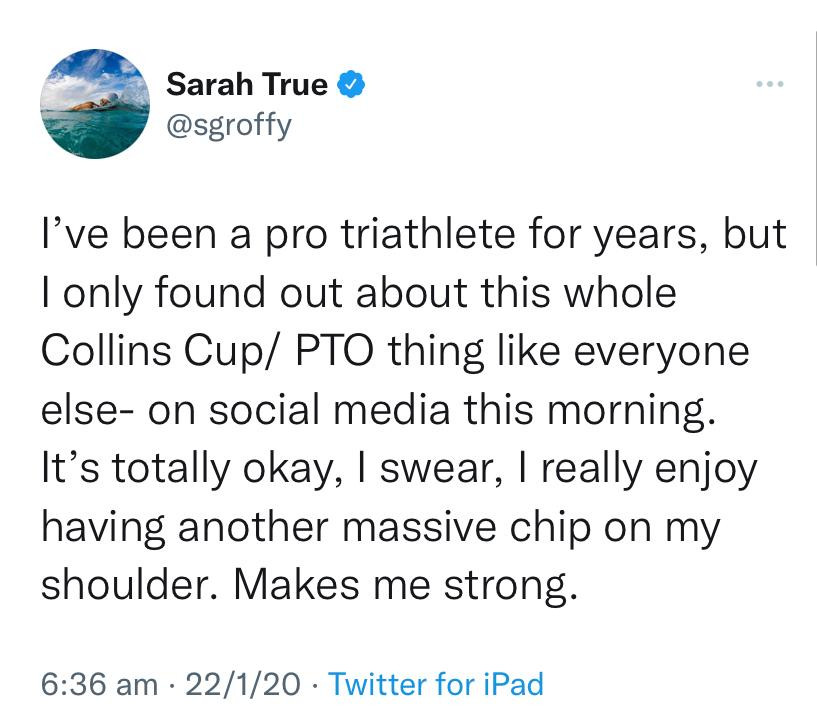Click the line "I only found out about"

pos(358,293)
